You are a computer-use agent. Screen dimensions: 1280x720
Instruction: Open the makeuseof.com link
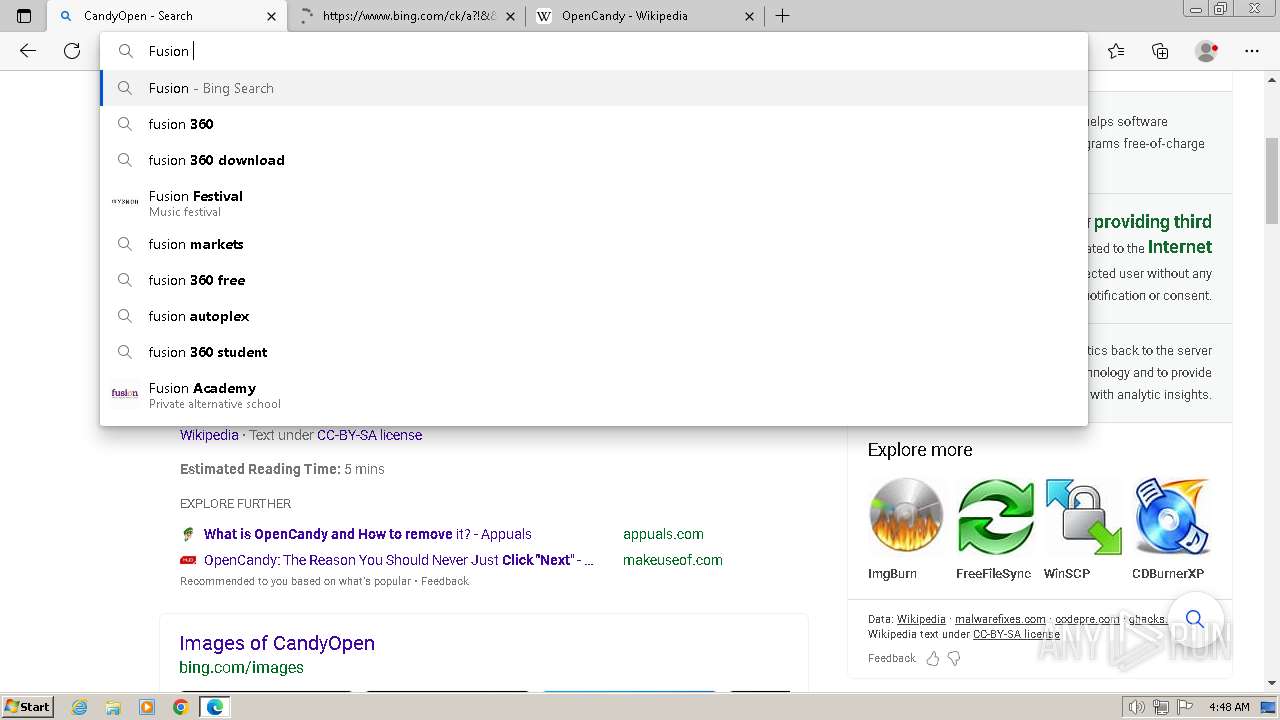pyautogui.click(x=672, y=560)
